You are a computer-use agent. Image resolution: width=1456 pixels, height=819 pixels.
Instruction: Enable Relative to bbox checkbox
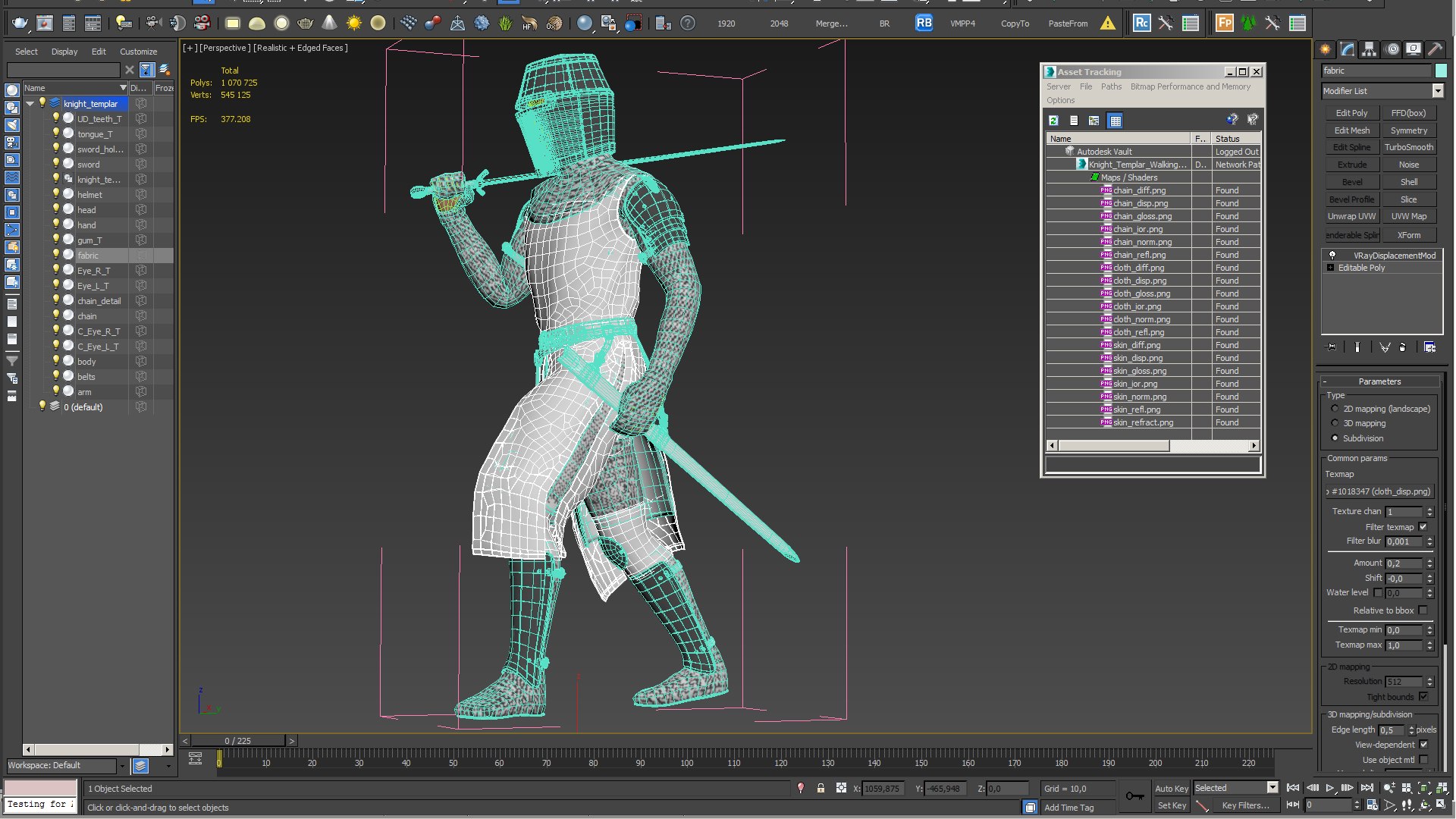click(1423, 610)
